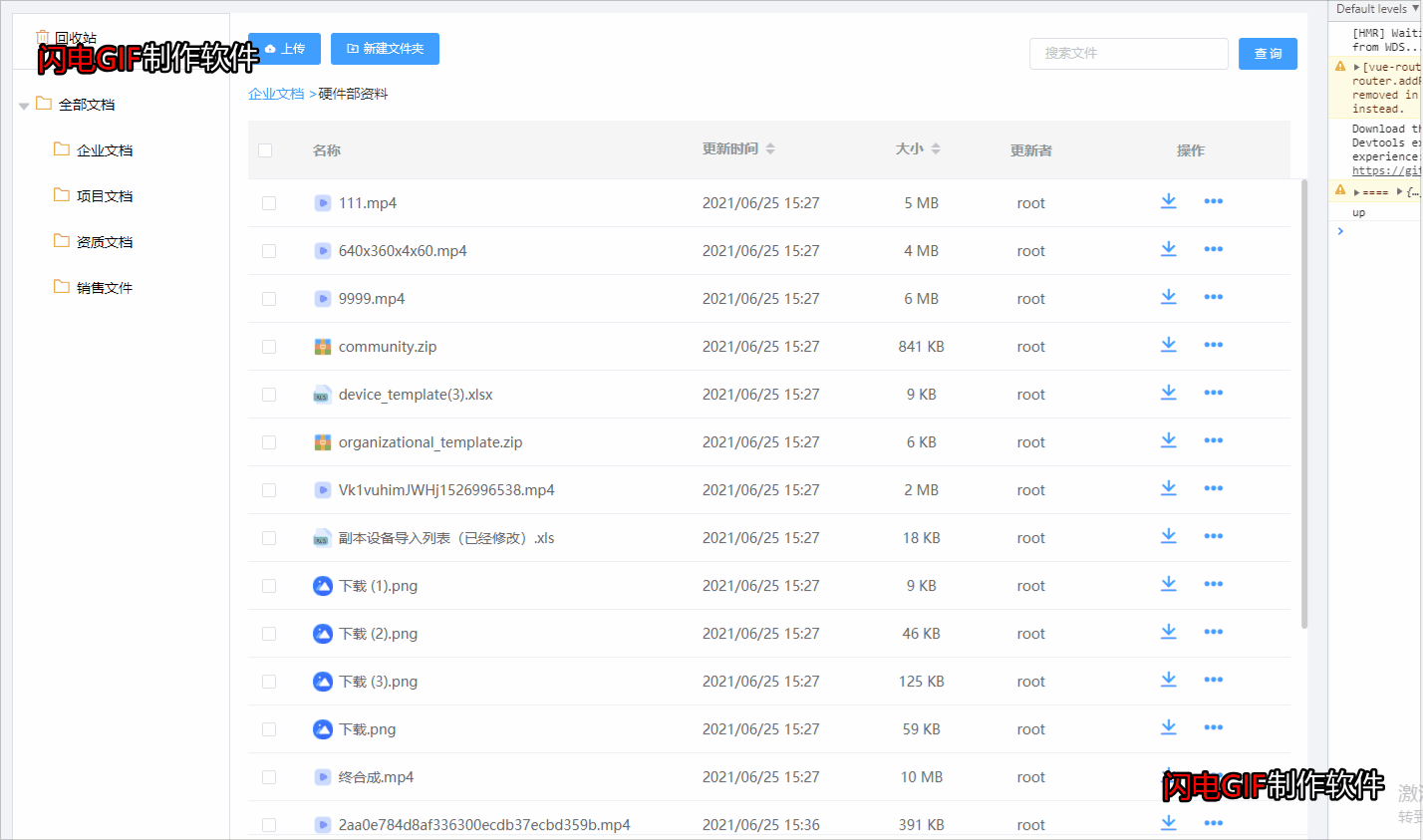Select checkbox for 下载 (2).png
Image resolution: width=1423 pixels, height=840 pixels.
269,634
